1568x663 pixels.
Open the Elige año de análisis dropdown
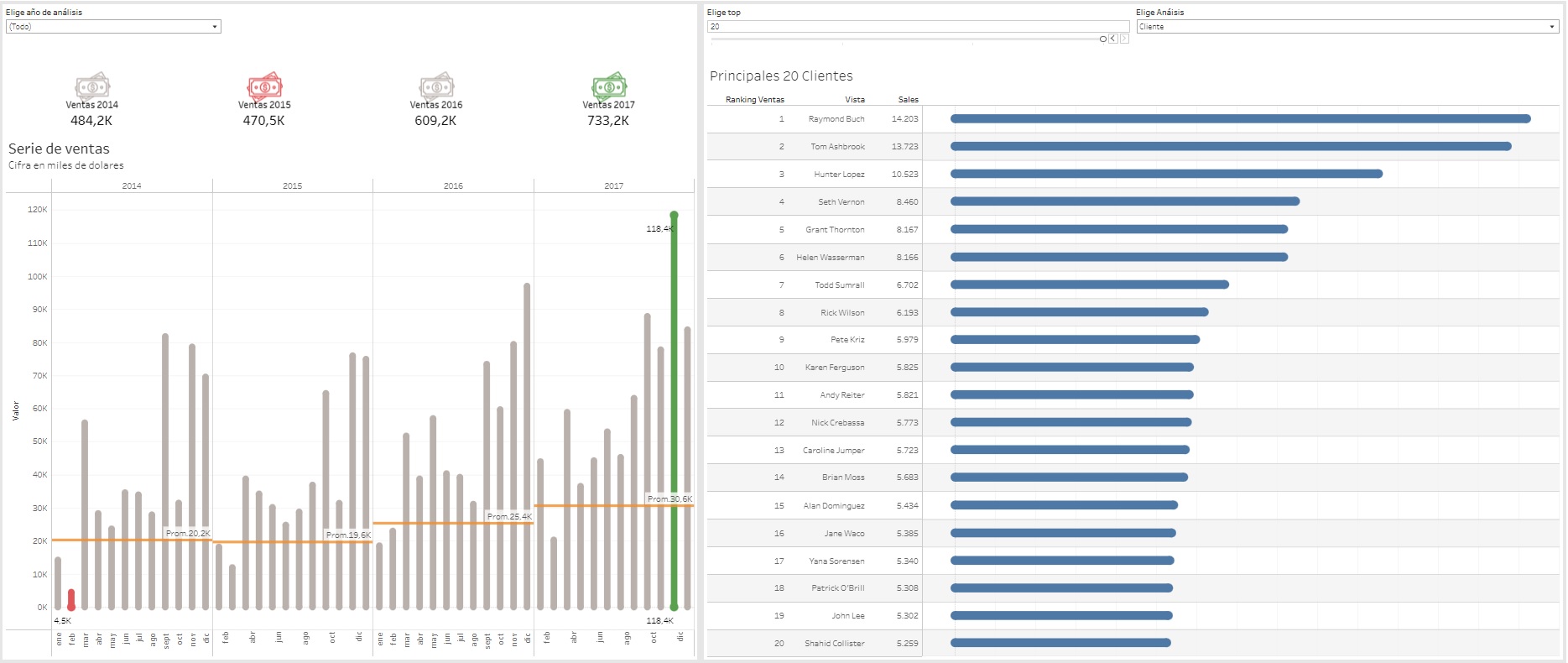113,27
